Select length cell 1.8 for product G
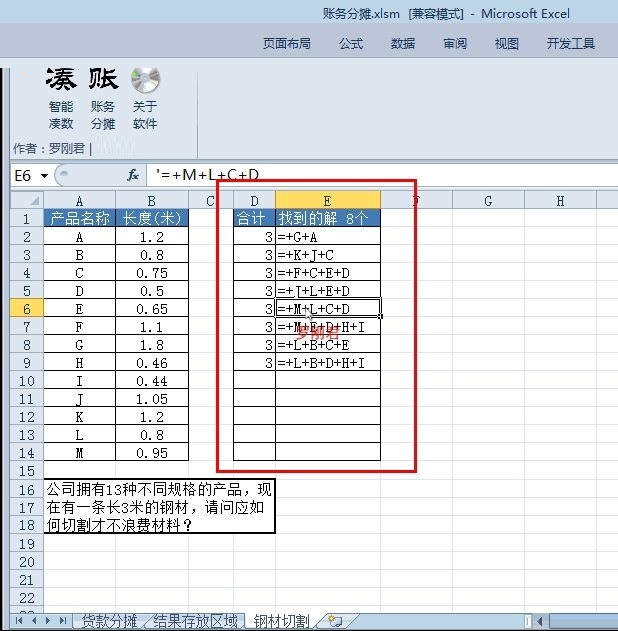The image size is (618, 631). [152, 345]
